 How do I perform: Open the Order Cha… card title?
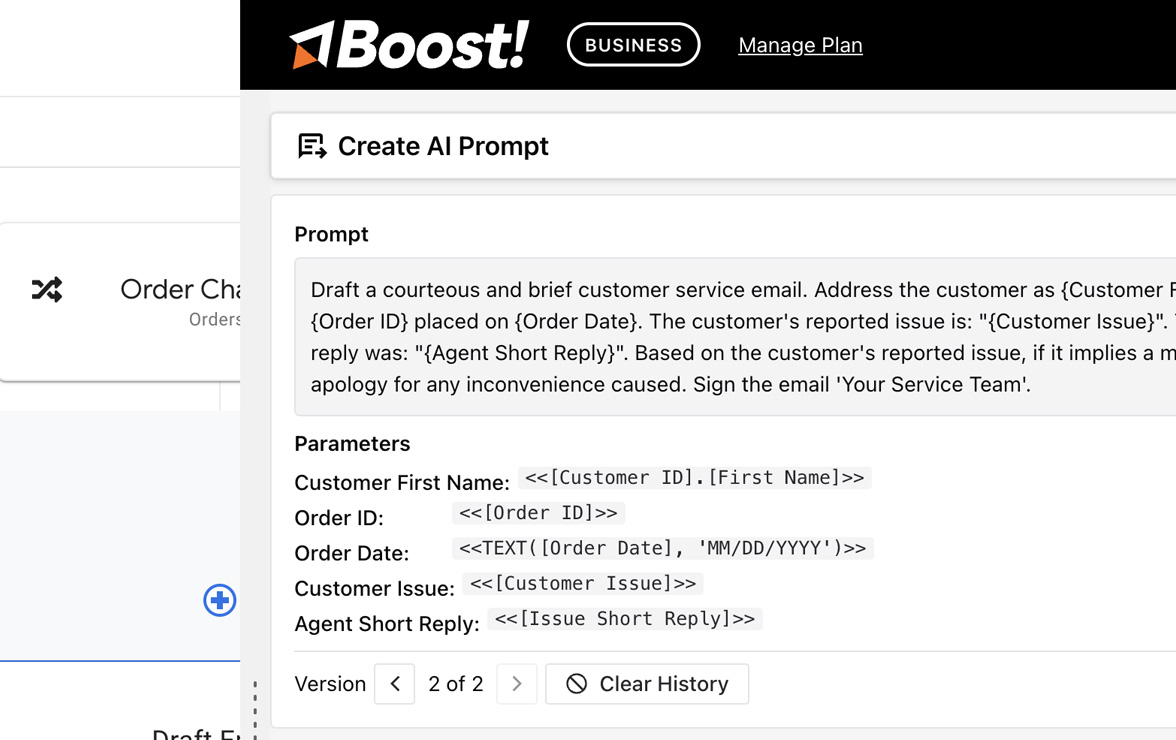pos(180,289)
